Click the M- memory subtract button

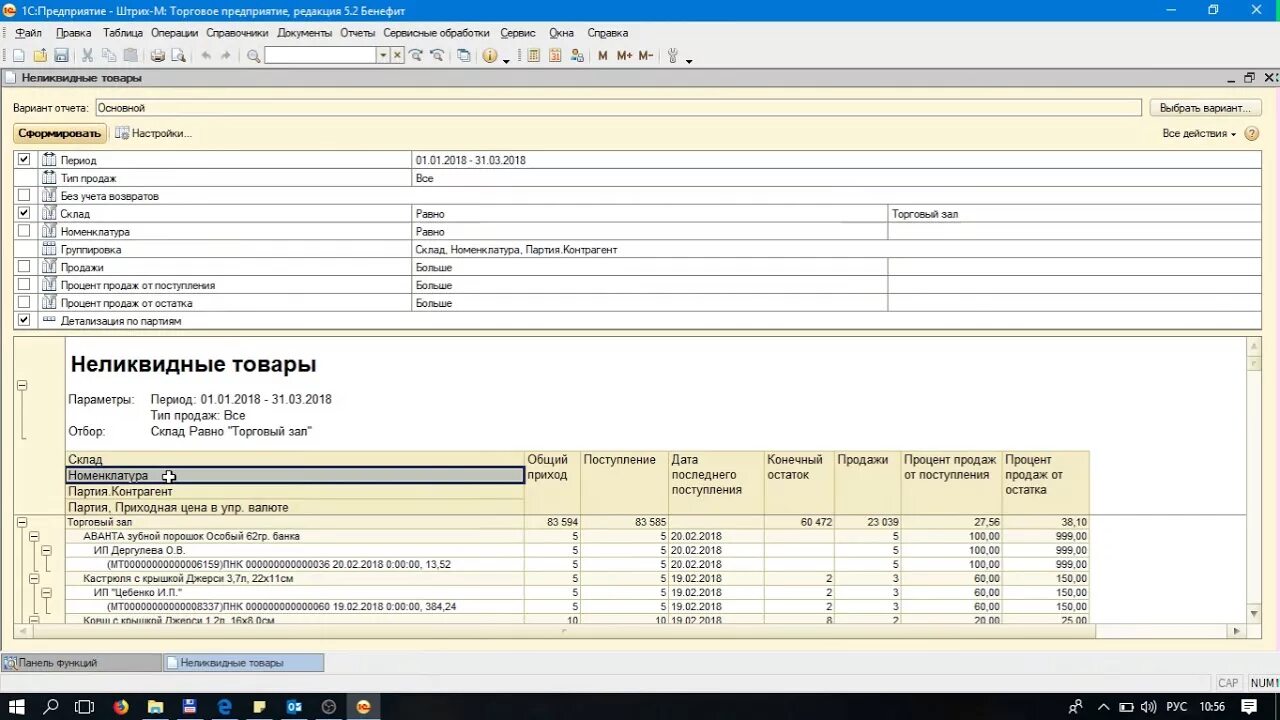(x=646, y=56)
